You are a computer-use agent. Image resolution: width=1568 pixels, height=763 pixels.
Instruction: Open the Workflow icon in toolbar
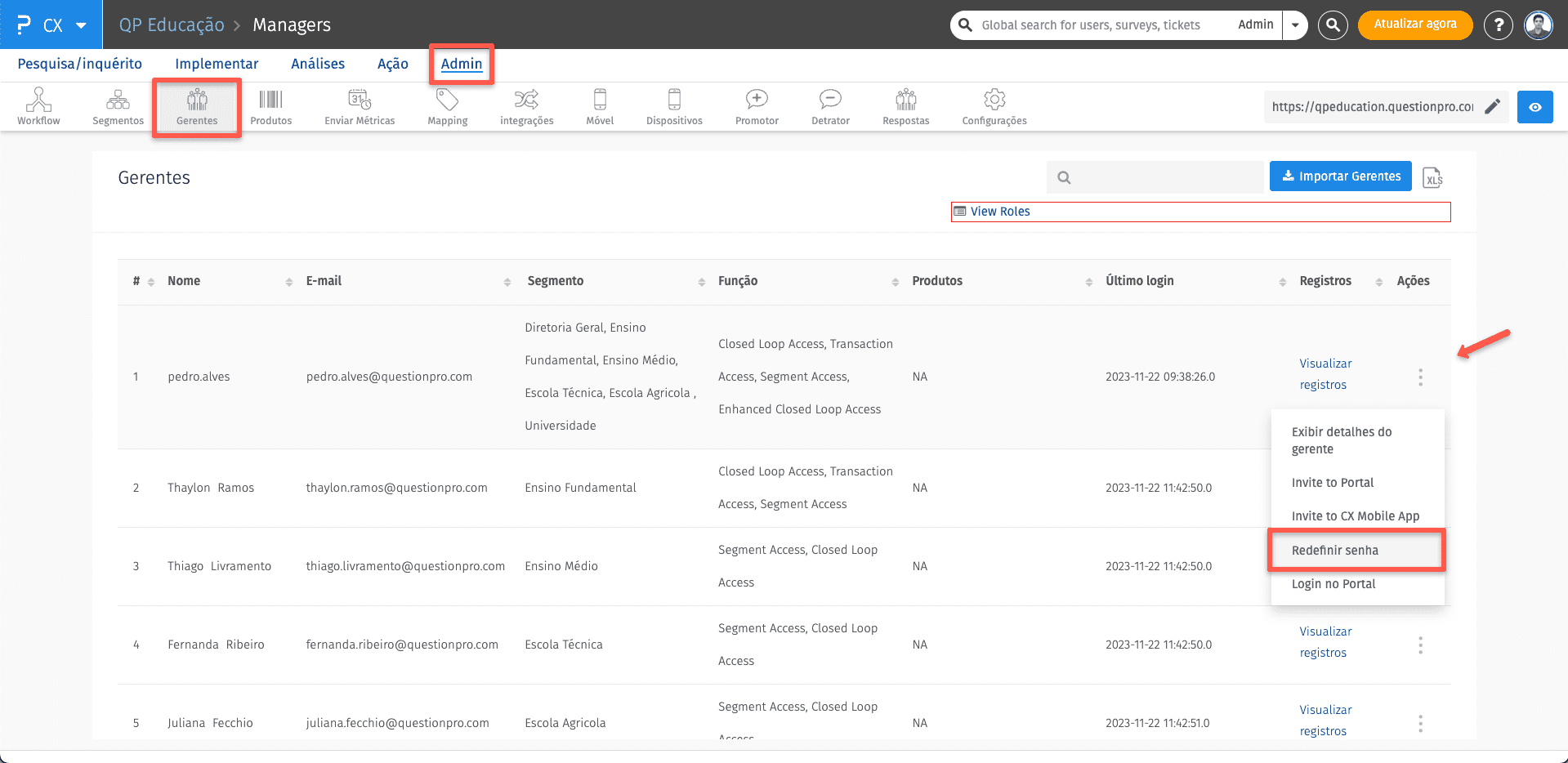click(38, 106)
